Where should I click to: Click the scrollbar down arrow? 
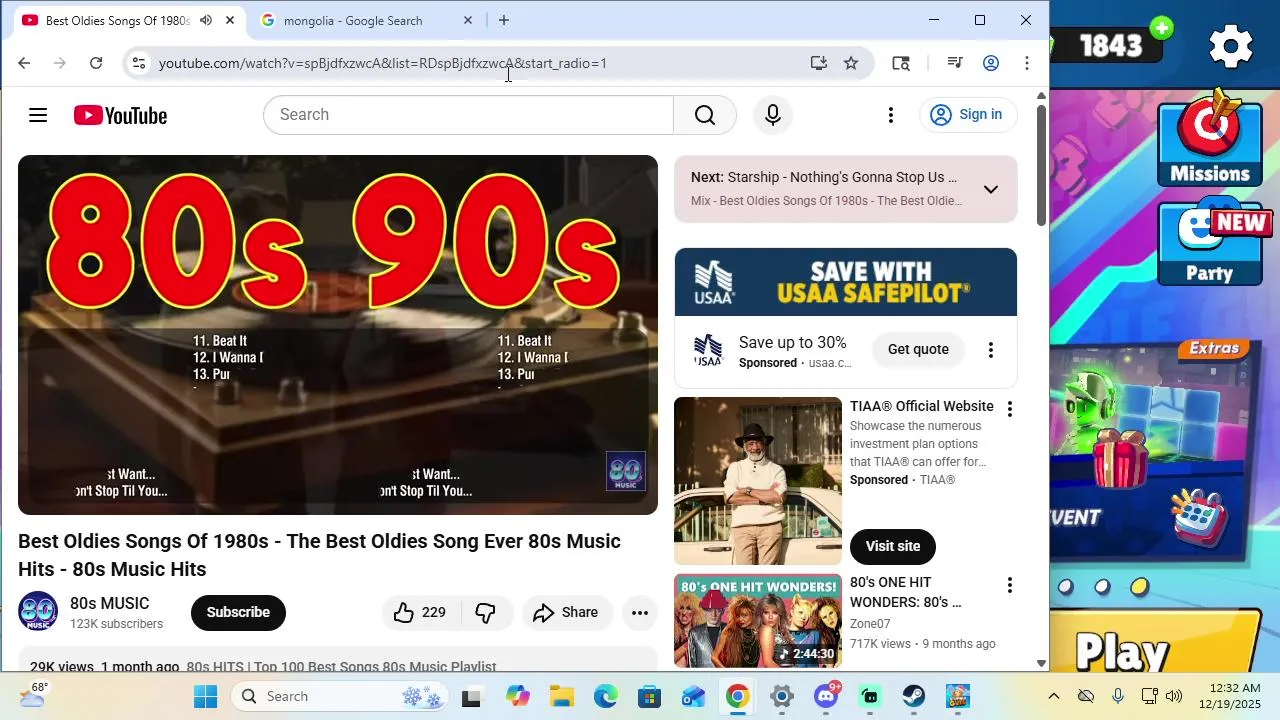click(x=1041, y=663)
